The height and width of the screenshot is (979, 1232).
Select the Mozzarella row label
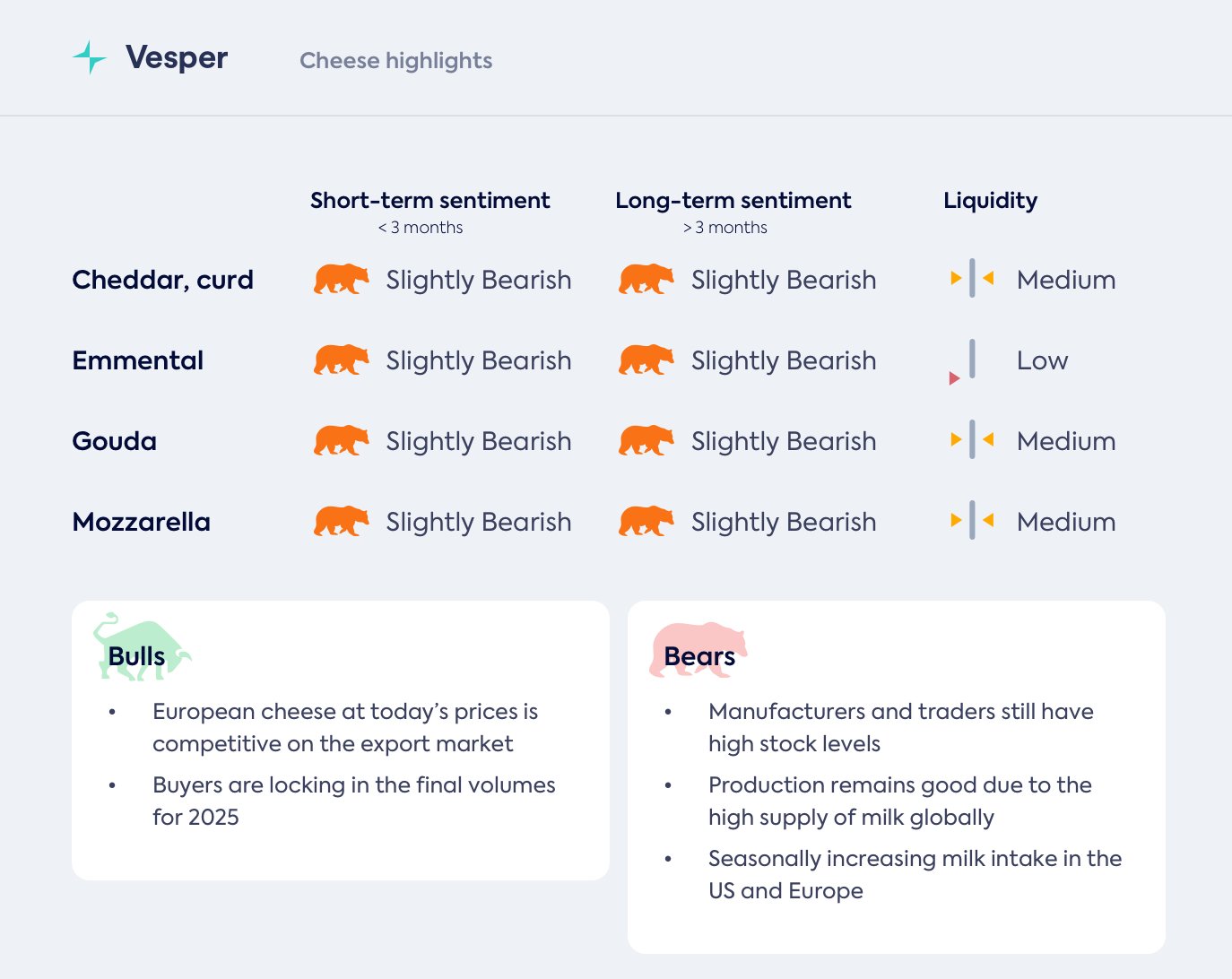(142, 522)
